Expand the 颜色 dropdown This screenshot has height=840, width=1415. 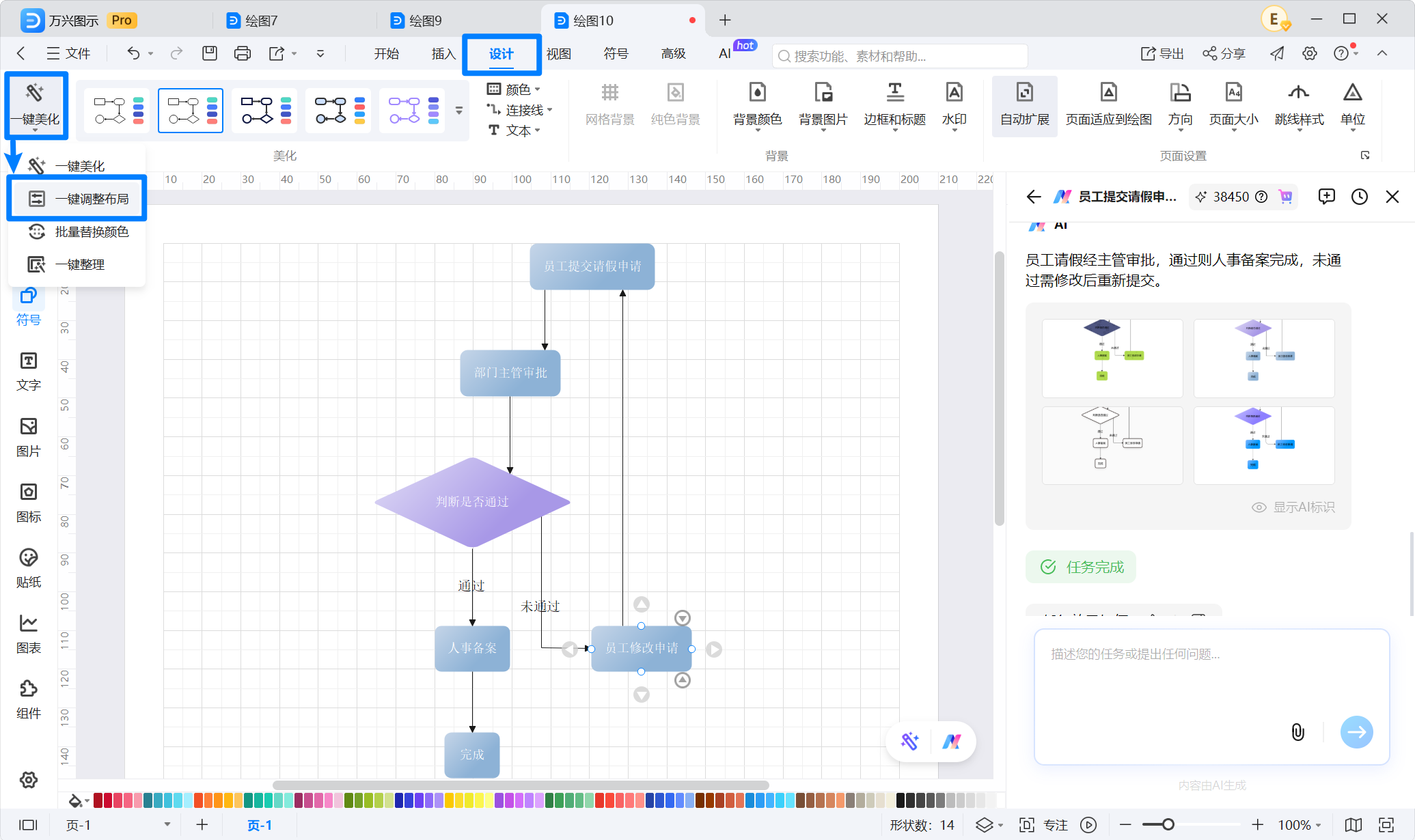click(514, 89)
